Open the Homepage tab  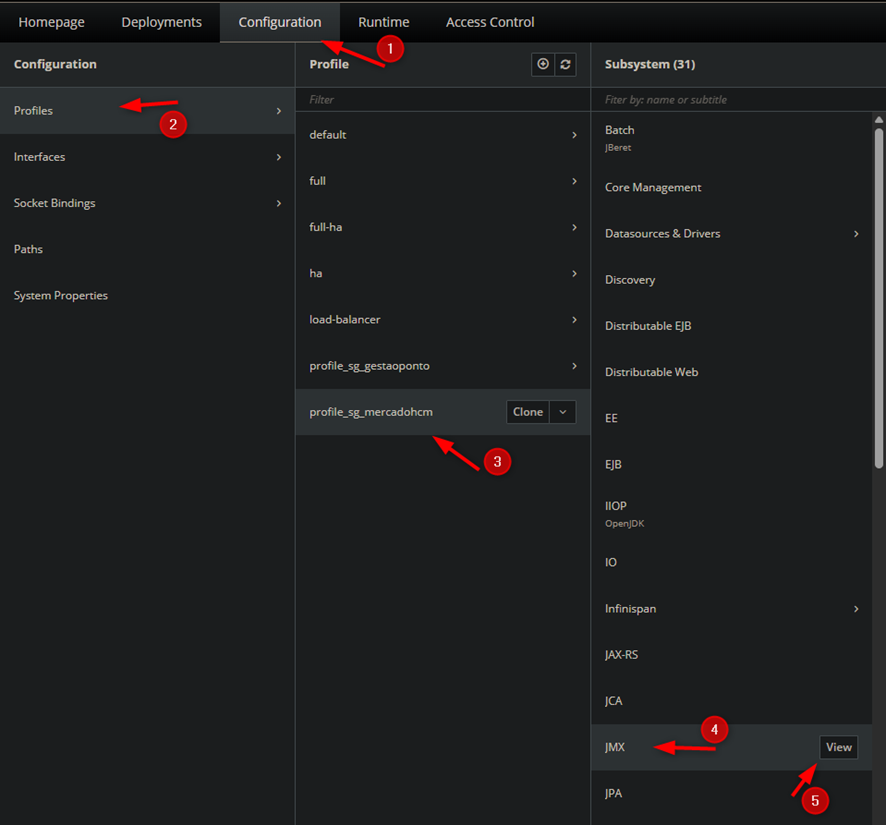(x=51, y=22)
